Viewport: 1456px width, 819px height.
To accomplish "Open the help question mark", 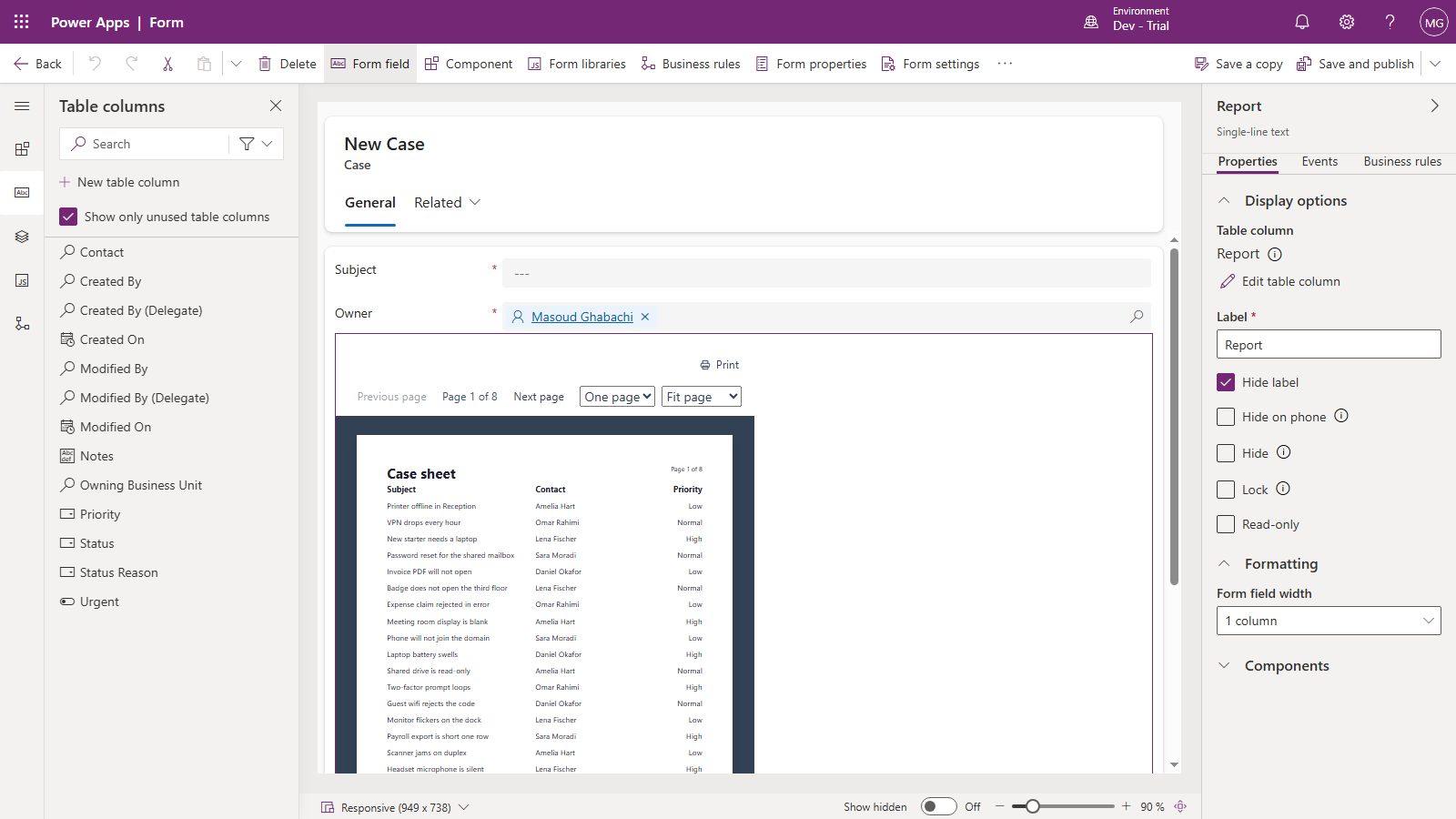I will tap(1390, 22).
